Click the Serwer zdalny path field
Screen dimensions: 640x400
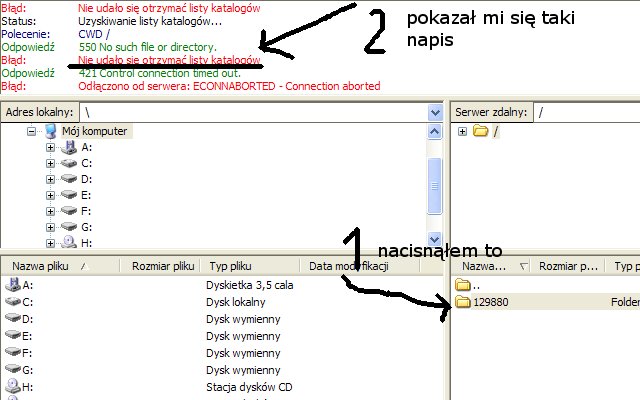(587, 112)
